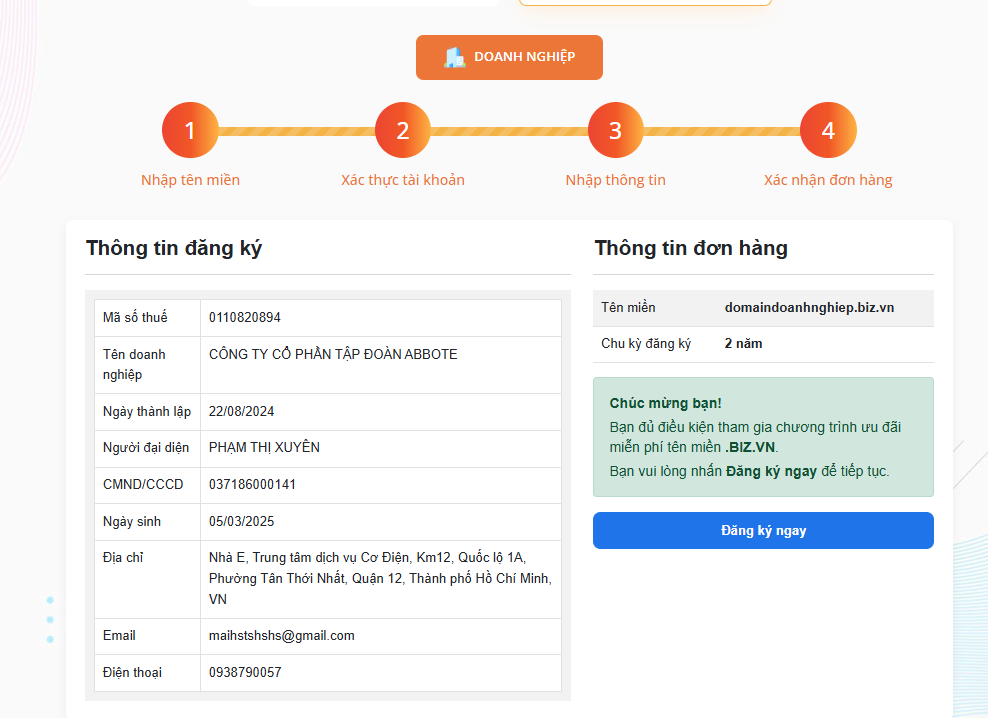Click the domain name domaindoanhngiep.biz.vn
The height and width of the screenshot is (718, 988).
[807, 307]
